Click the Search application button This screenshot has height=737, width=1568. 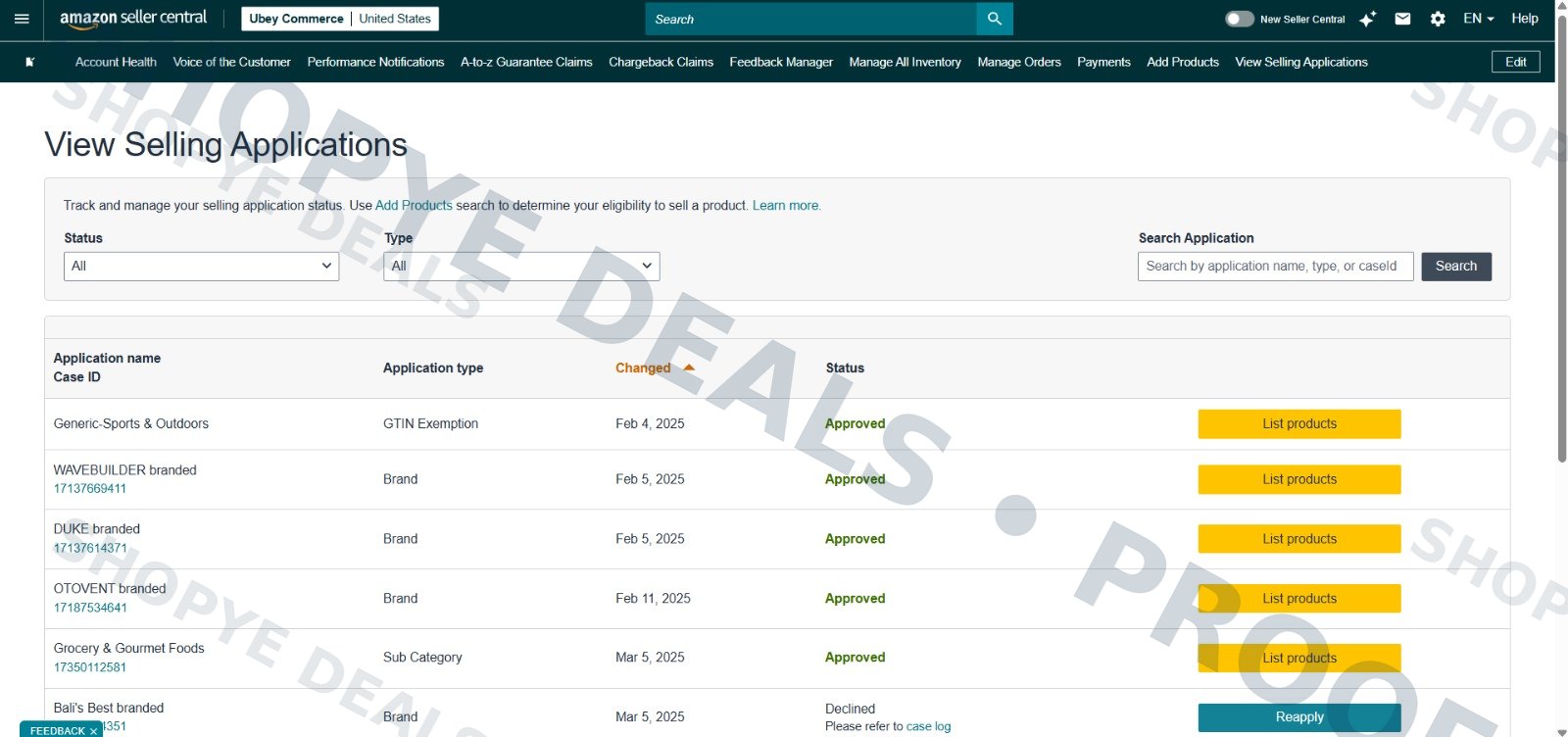1456,267
